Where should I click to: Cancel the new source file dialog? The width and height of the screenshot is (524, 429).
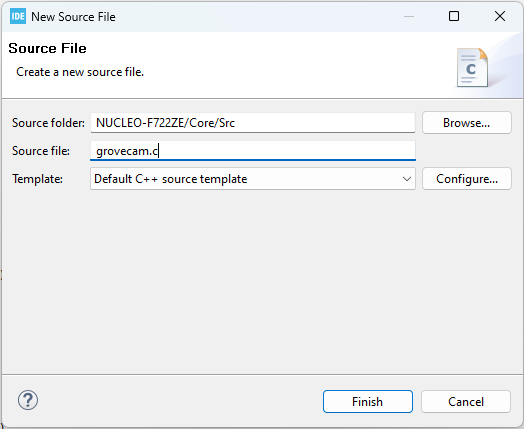466,402
